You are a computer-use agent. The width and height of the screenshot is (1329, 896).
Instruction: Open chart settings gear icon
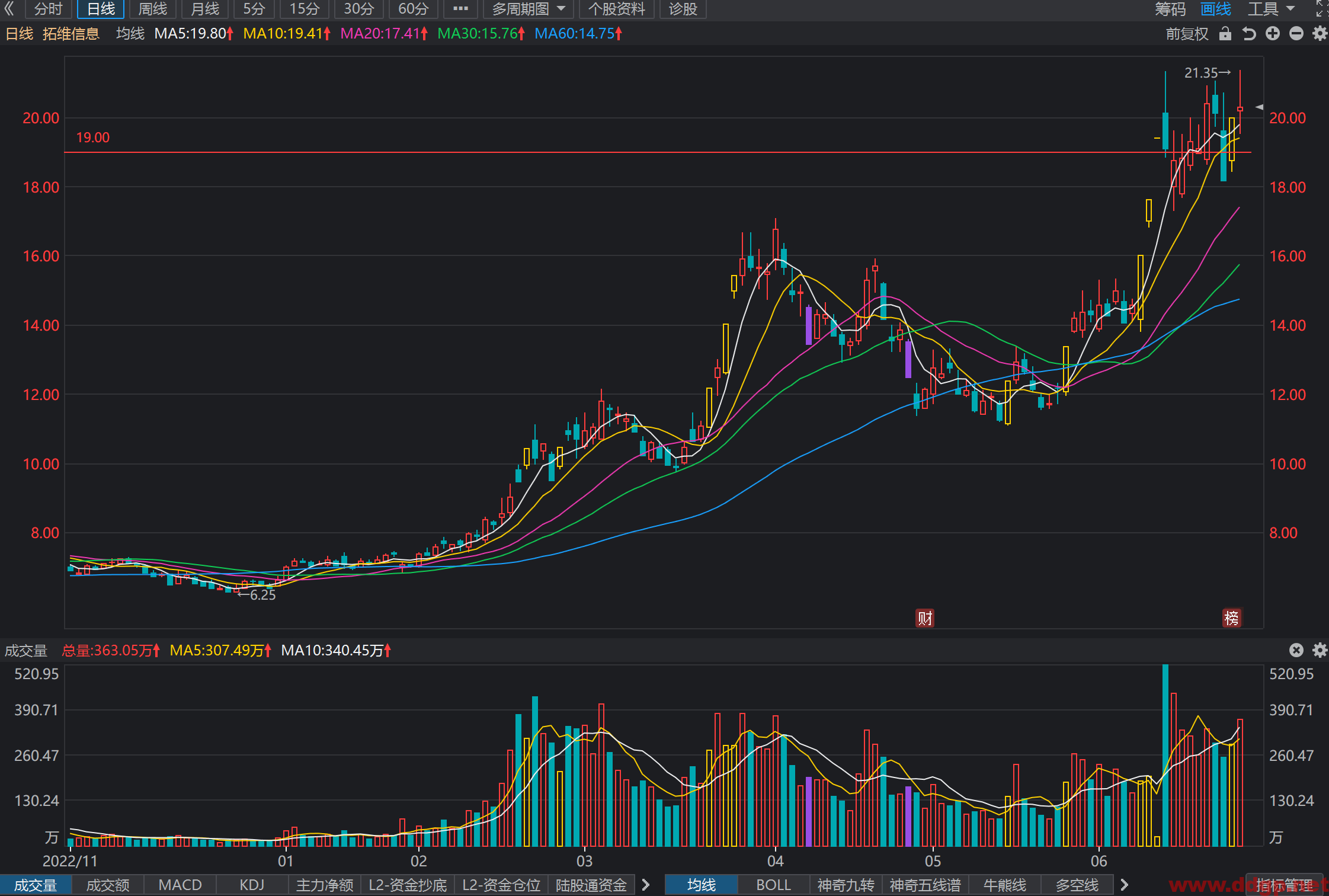point(1320,34)
